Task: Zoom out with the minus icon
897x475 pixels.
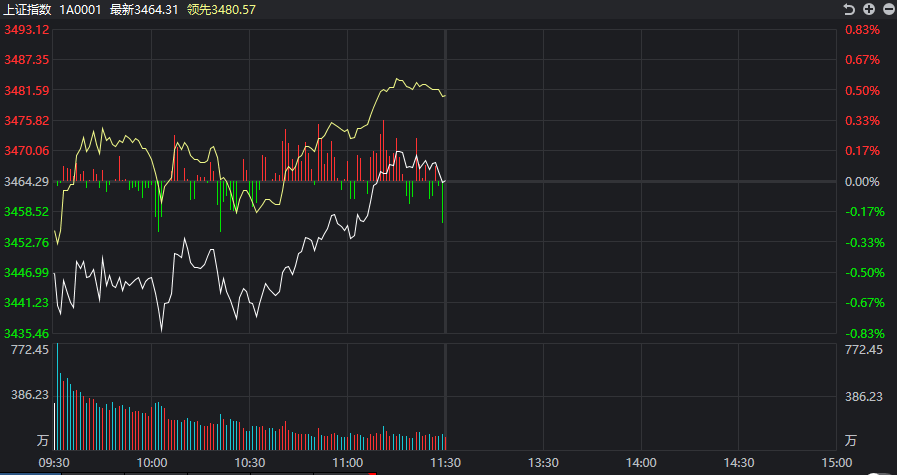Action: coord(887,9)
